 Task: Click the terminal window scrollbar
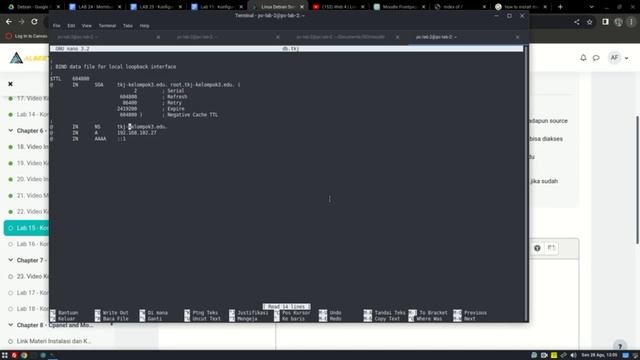[526, 183]
